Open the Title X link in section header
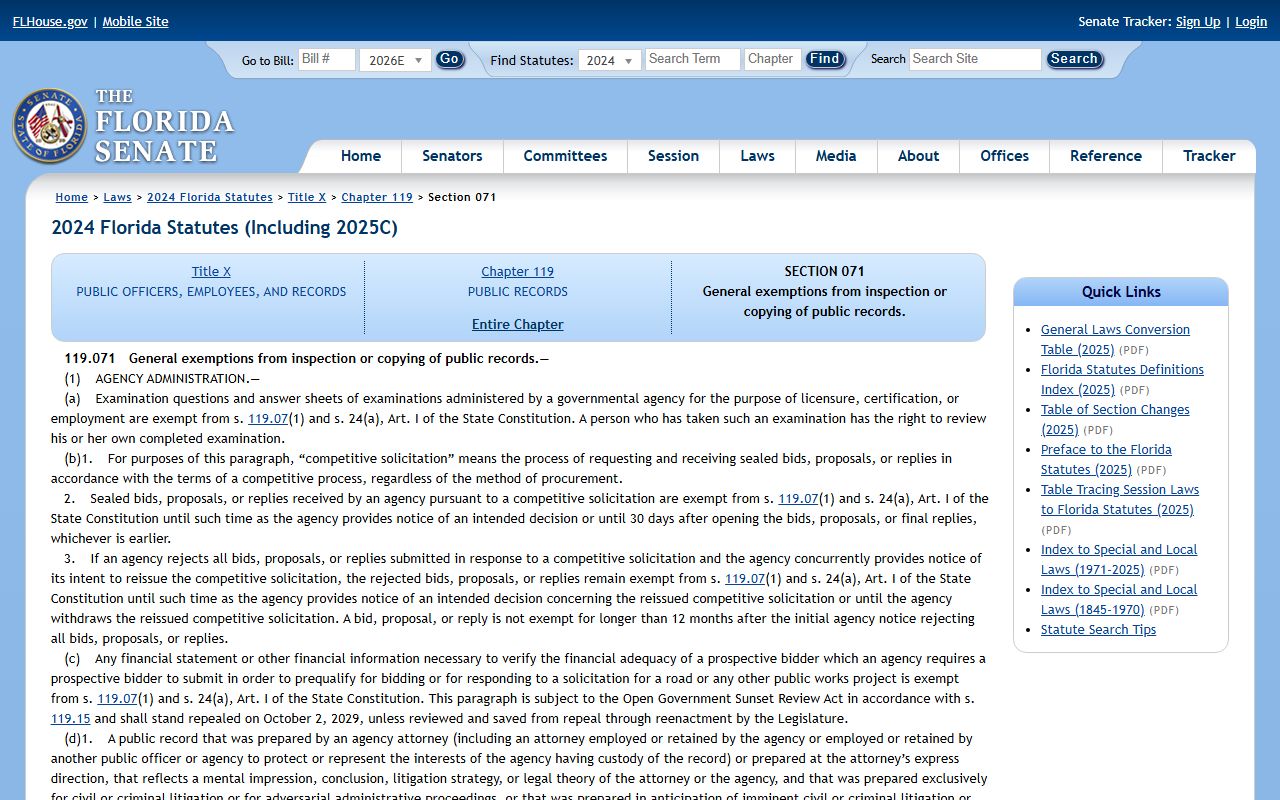Screen dimensions: 1280x800 211,271
